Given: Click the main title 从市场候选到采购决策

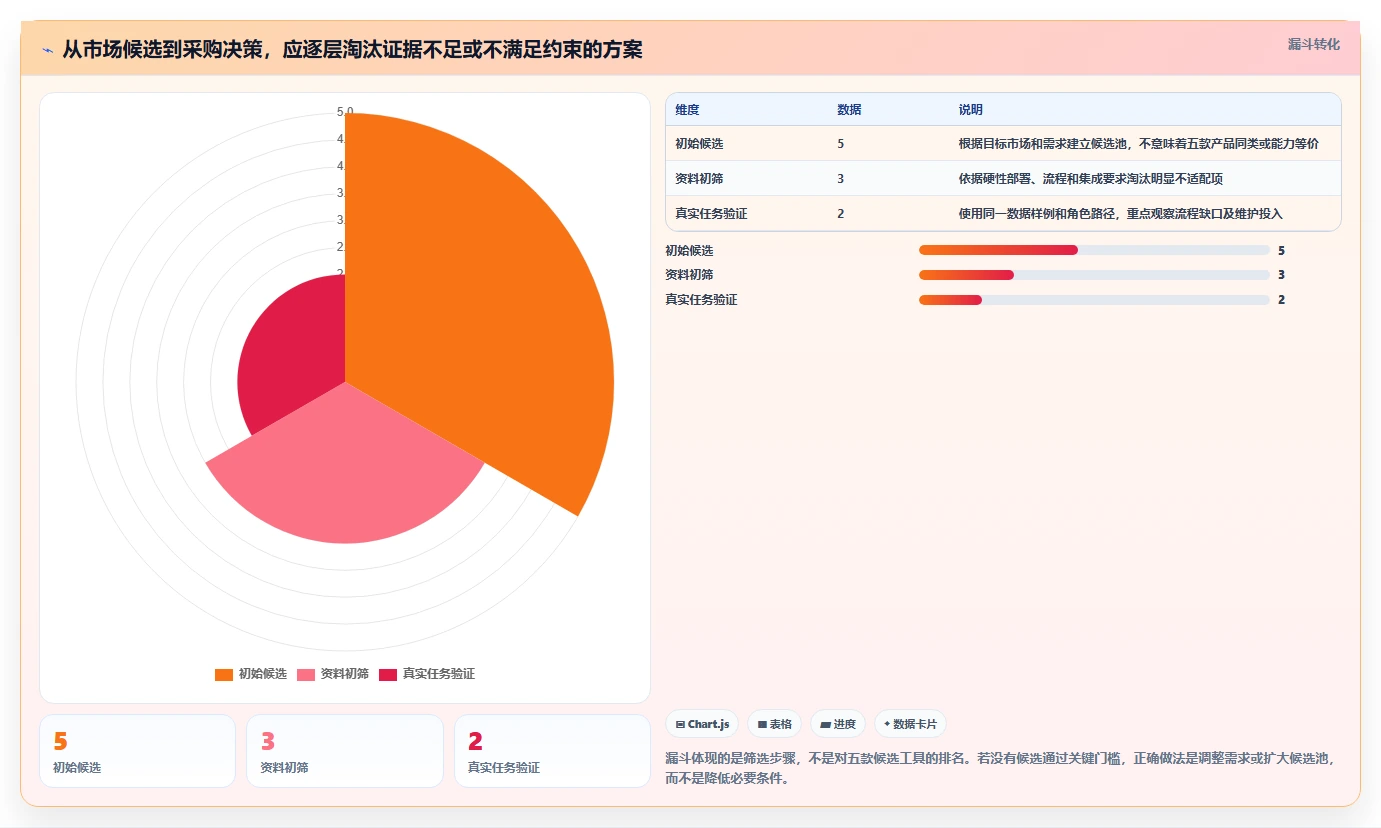Looking at the screenshot, I should coord(352,49).
